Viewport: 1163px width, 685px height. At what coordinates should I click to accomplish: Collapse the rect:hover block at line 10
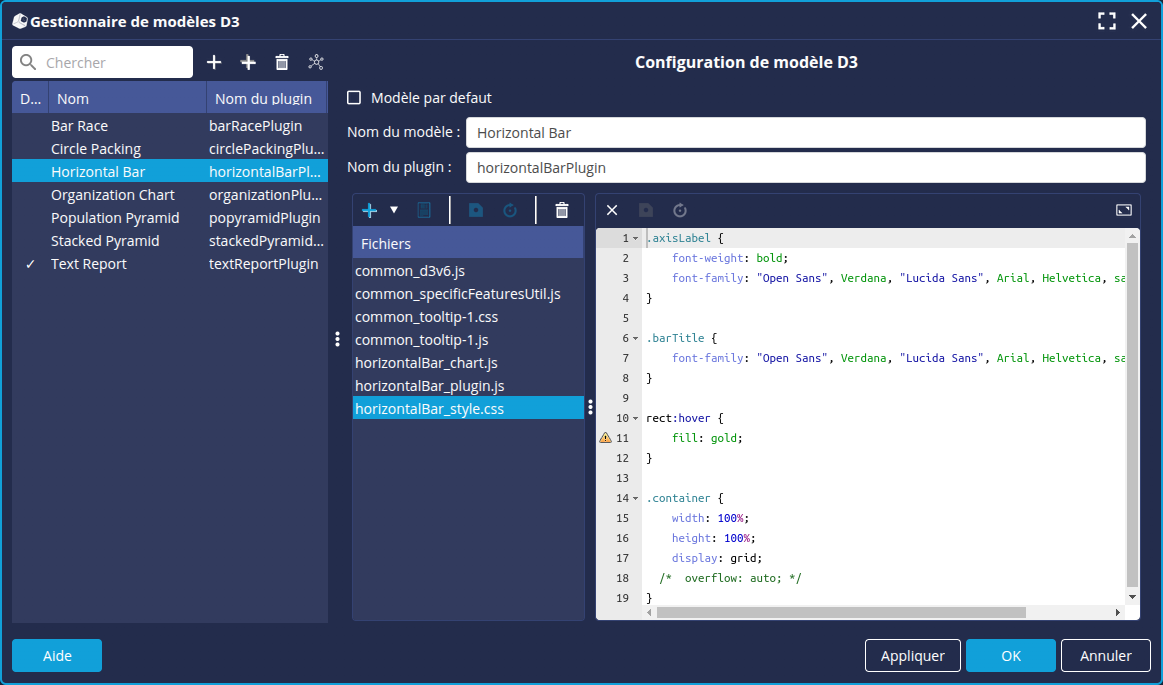pyautogui.click(x=636, y=418)
